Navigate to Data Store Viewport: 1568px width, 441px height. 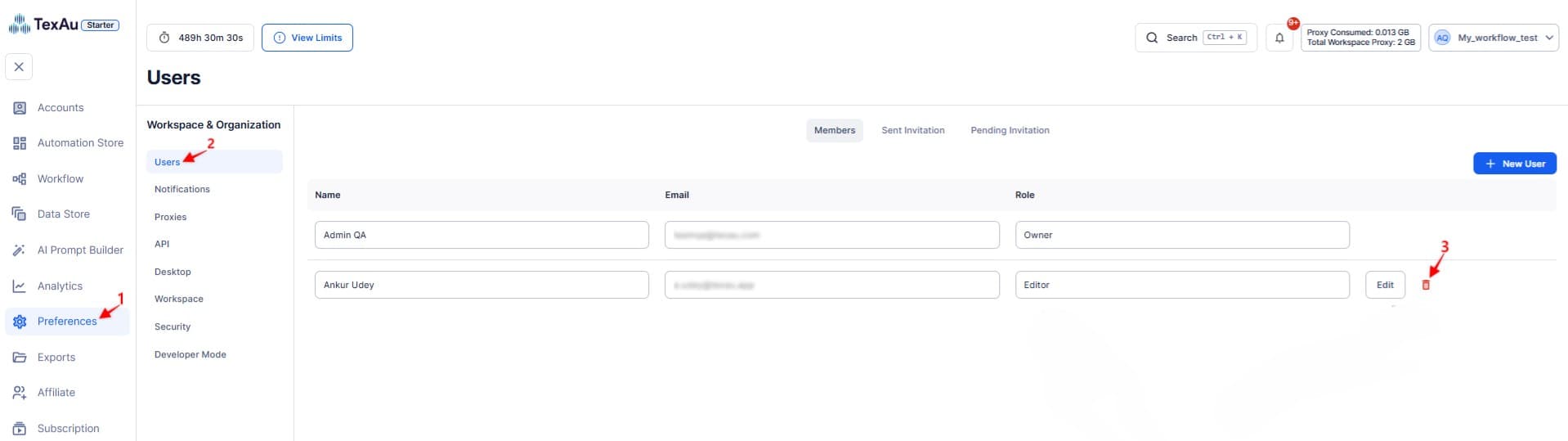point(63,214)
